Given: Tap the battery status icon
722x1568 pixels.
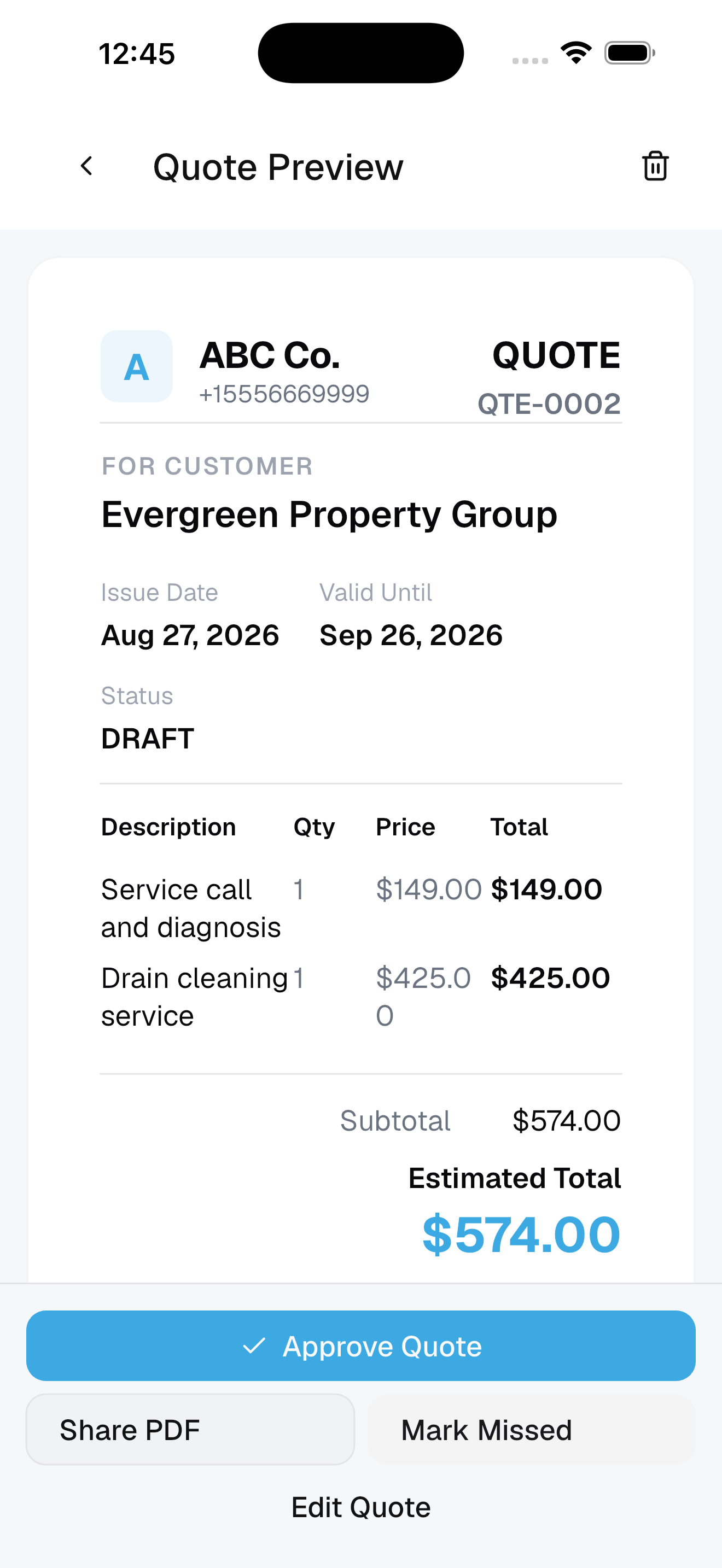Looking at the screenshot, I should (x=630, y=52).
